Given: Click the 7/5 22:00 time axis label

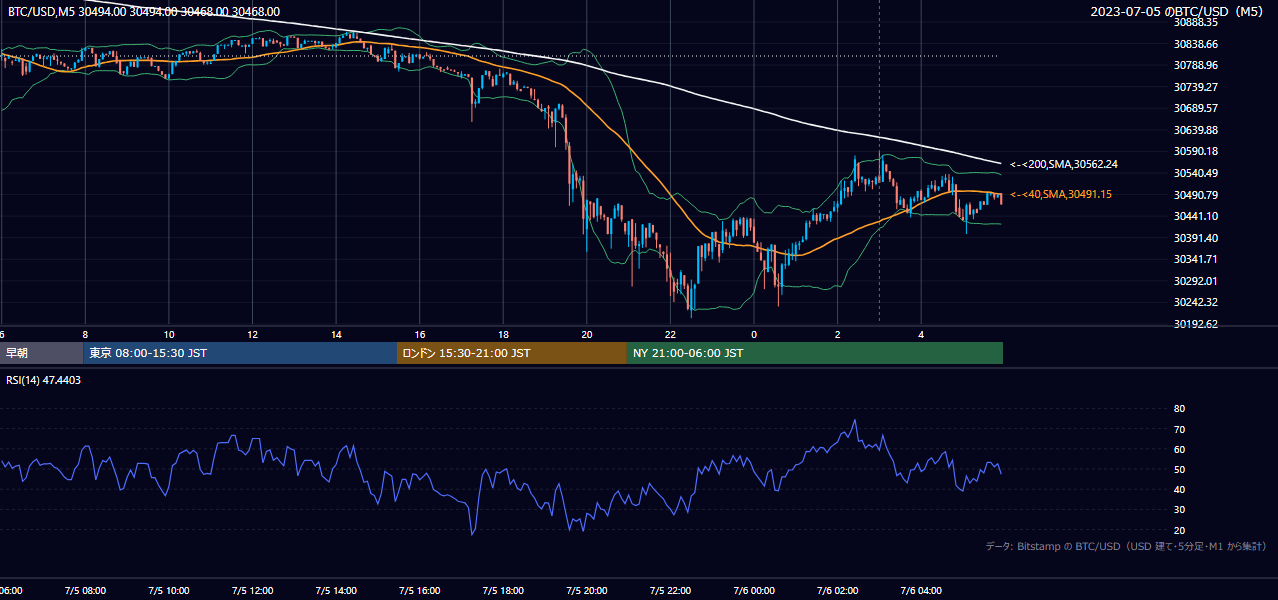Looking at the screenshot, I should (x=671, y=591).
